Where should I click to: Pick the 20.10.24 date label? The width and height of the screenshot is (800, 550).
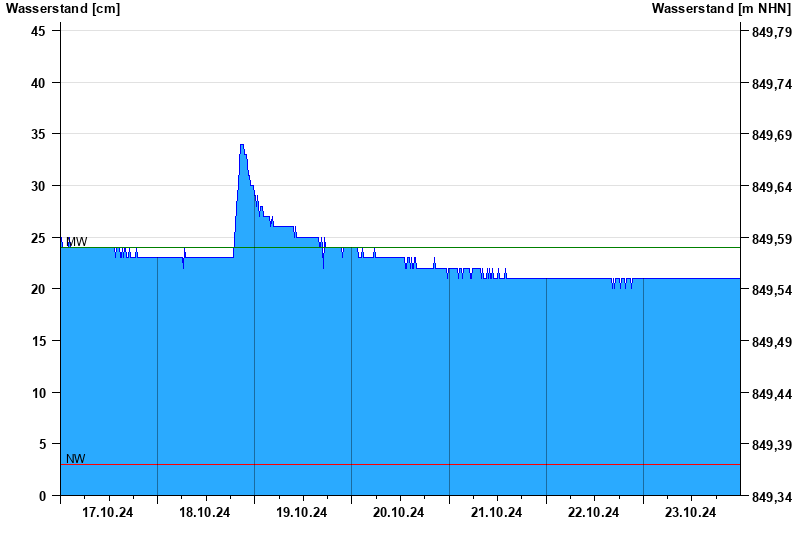(398, 512)
